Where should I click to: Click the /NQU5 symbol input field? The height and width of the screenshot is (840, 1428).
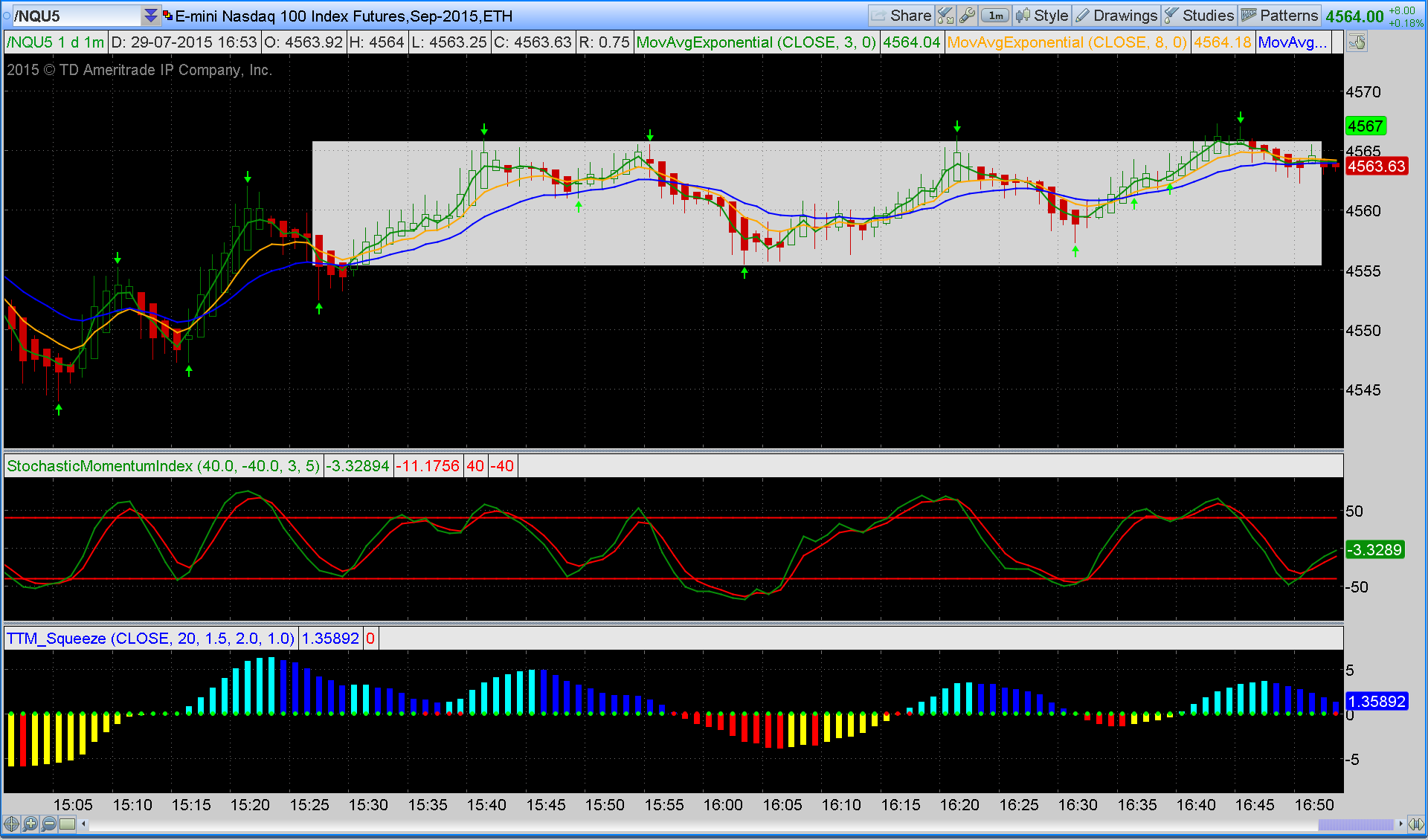pos(74,16)
